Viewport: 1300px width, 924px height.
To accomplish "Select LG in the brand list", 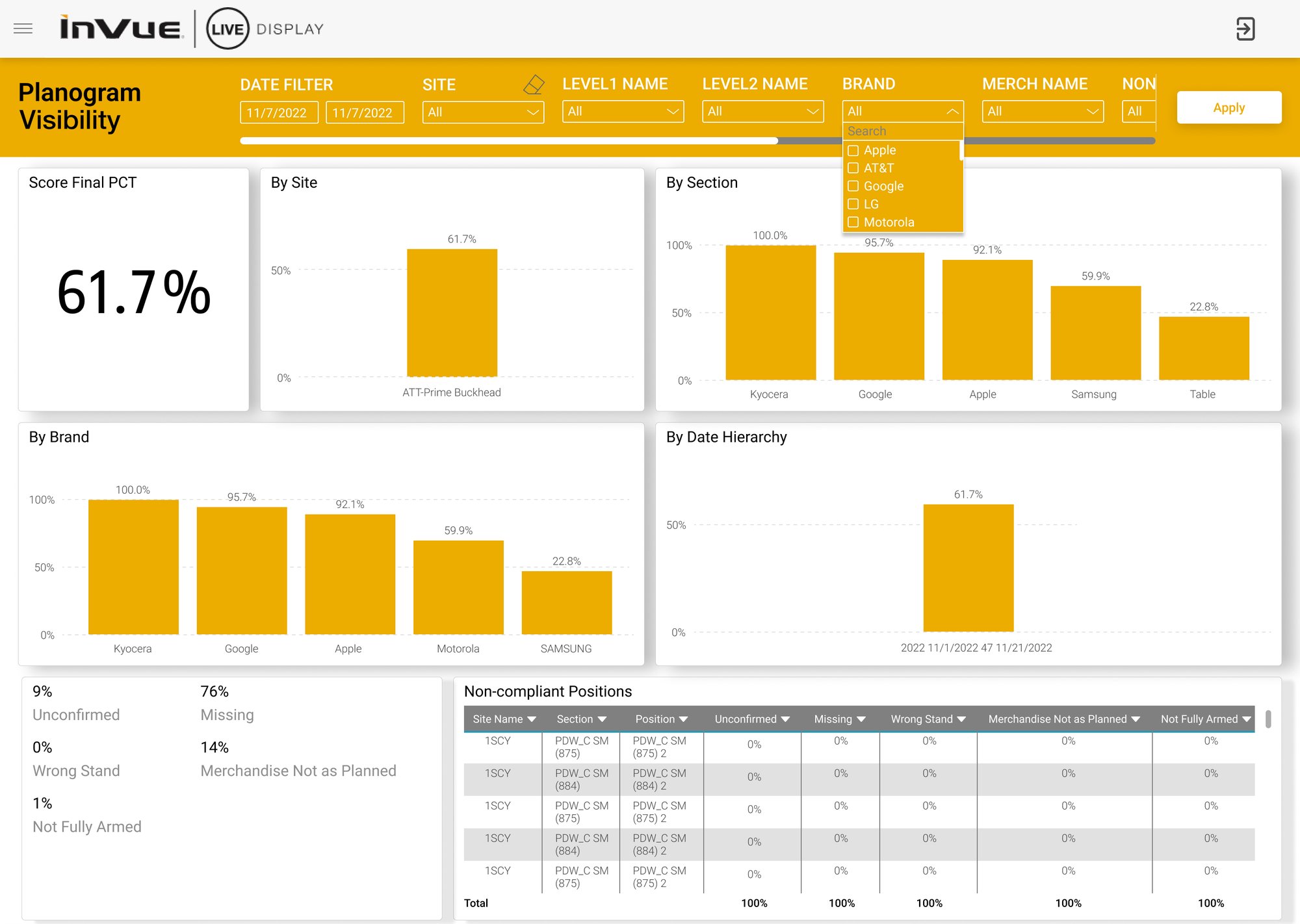I will 853,204.
